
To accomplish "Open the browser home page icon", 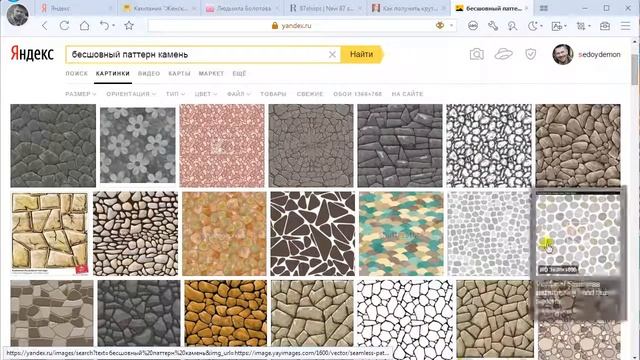I will click(x=84, y=26).
